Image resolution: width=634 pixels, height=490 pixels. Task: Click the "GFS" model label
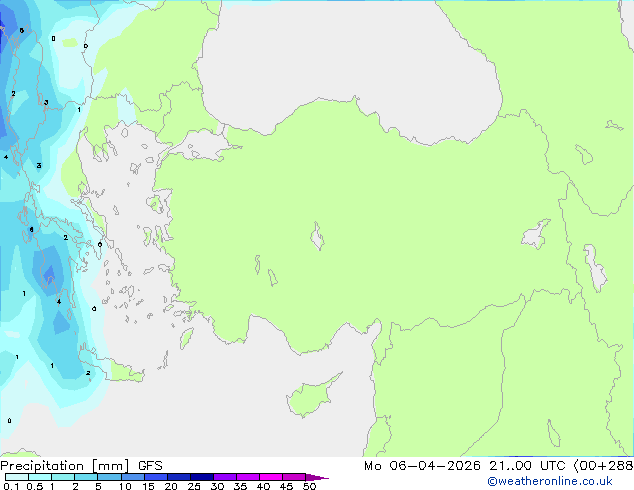point(150,466)
